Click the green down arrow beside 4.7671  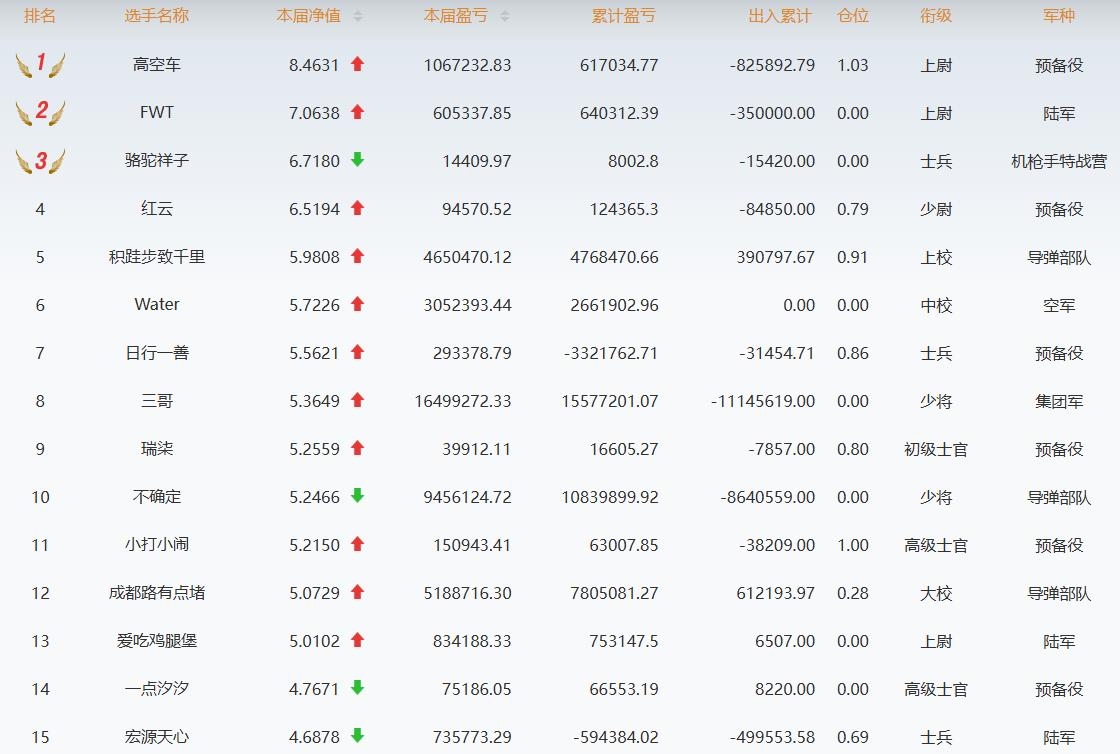[x=357, y=688]
